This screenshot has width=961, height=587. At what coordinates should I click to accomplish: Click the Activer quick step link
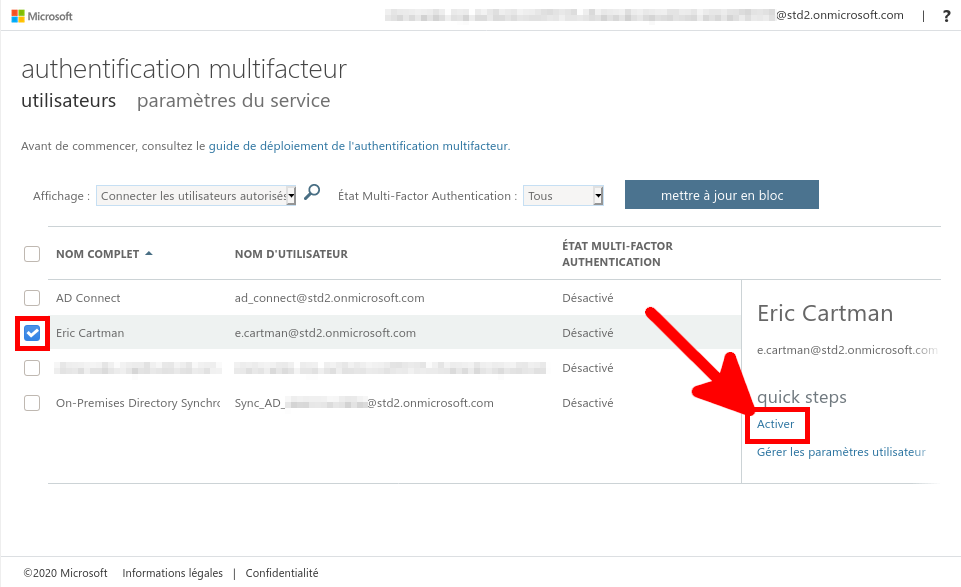(x=777, y=424)
